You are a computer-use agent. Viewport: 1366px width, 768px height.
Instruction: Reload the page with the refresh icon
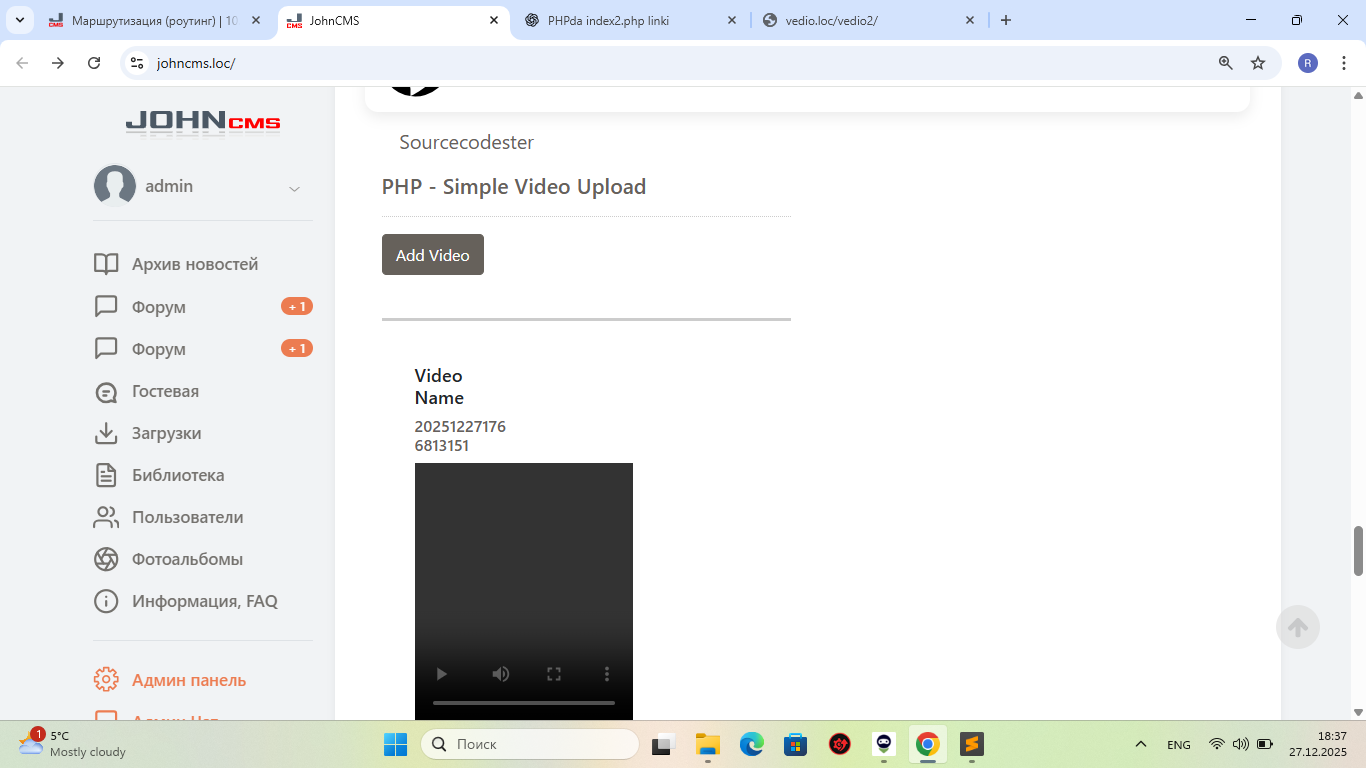click(x=94, y=63)
